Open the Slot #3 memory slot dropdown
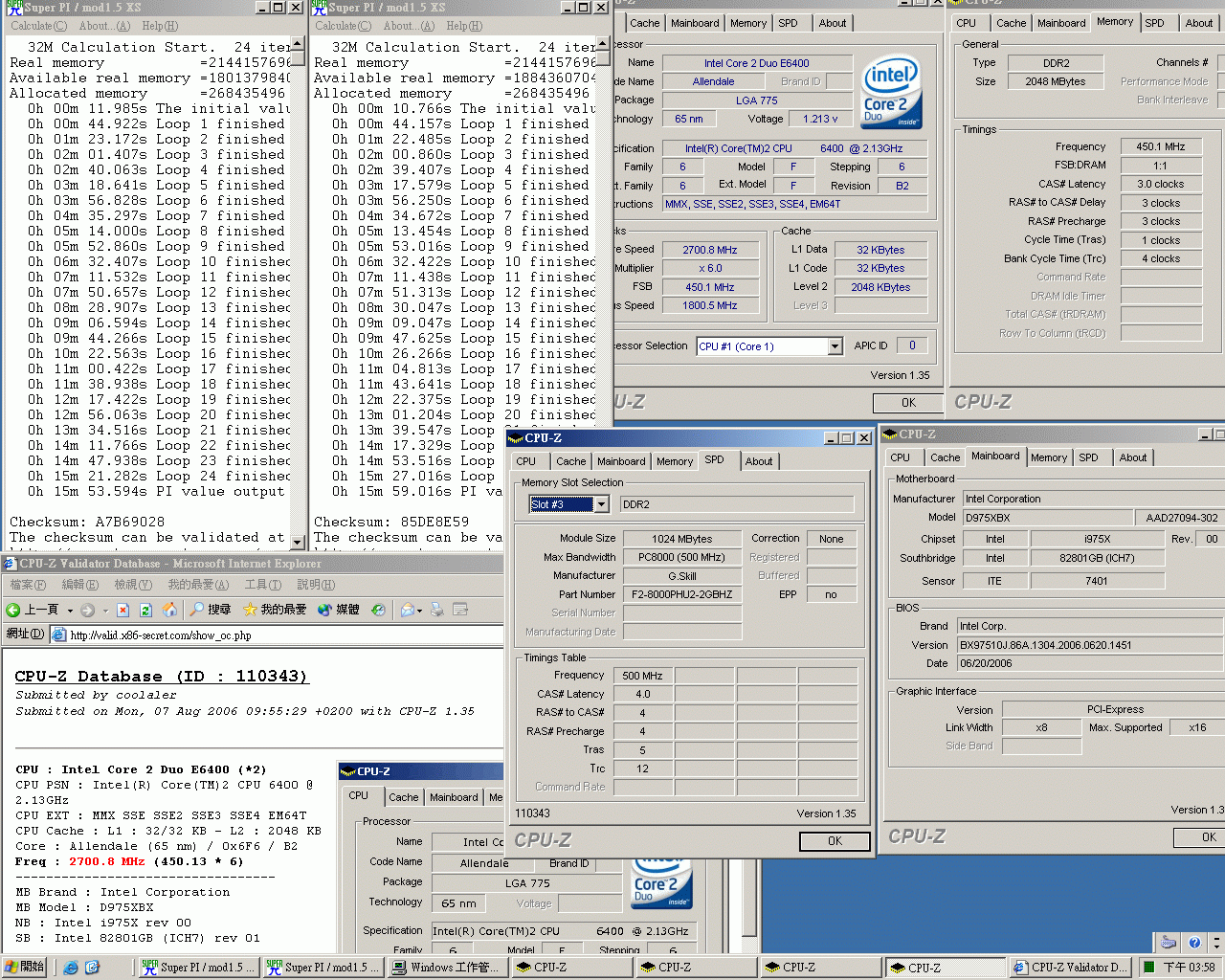1225x980 pixels. pos(601,504)
